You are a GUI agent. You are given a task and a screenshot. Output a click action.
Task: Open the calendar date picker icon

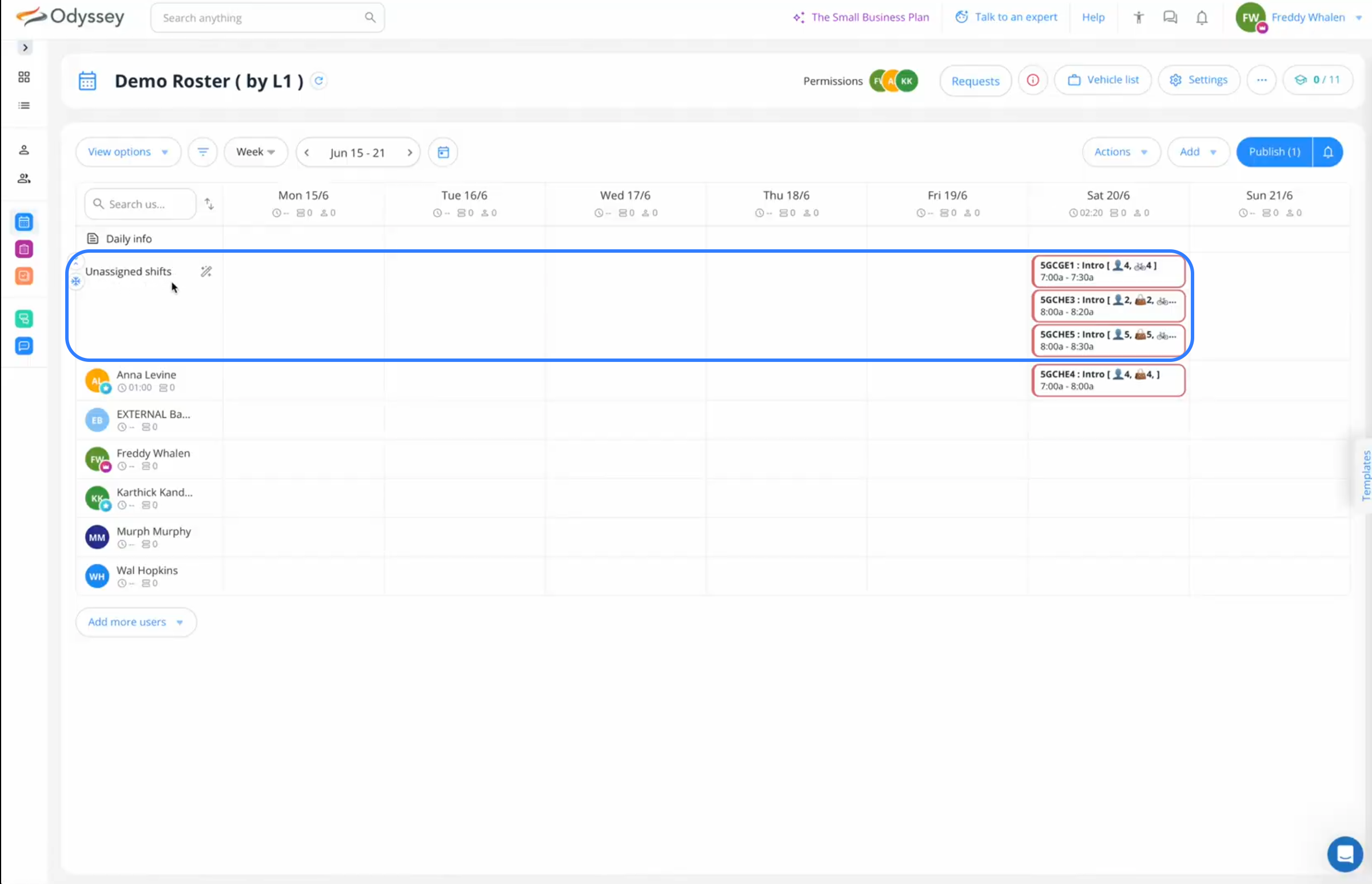pyautogui.click(x=443, y=152)
